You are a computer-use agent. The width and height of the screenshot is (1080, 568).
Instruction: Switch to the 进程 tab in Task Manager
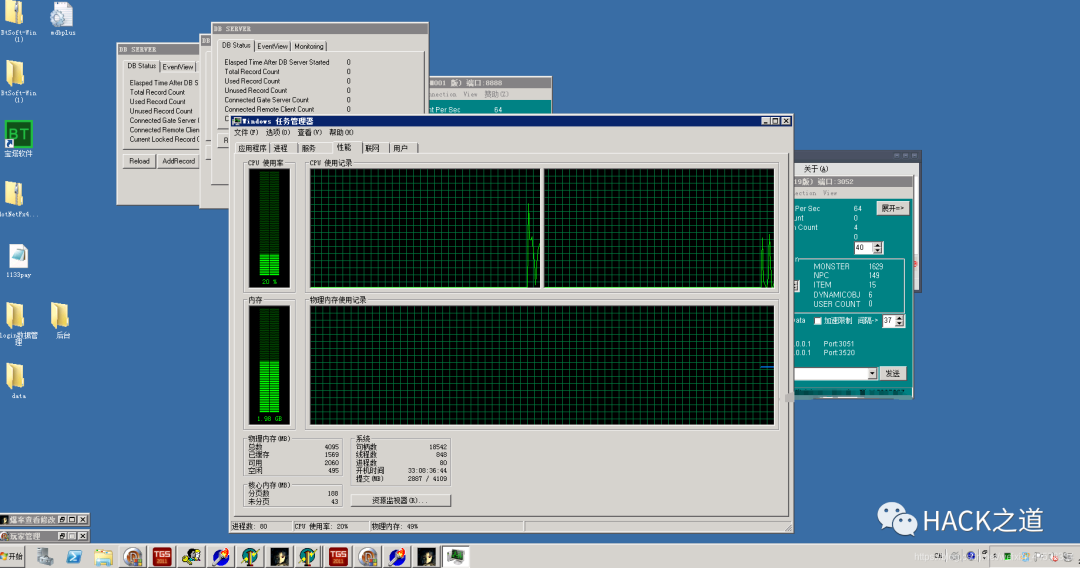pyautogui.click(x=281, y=148)
